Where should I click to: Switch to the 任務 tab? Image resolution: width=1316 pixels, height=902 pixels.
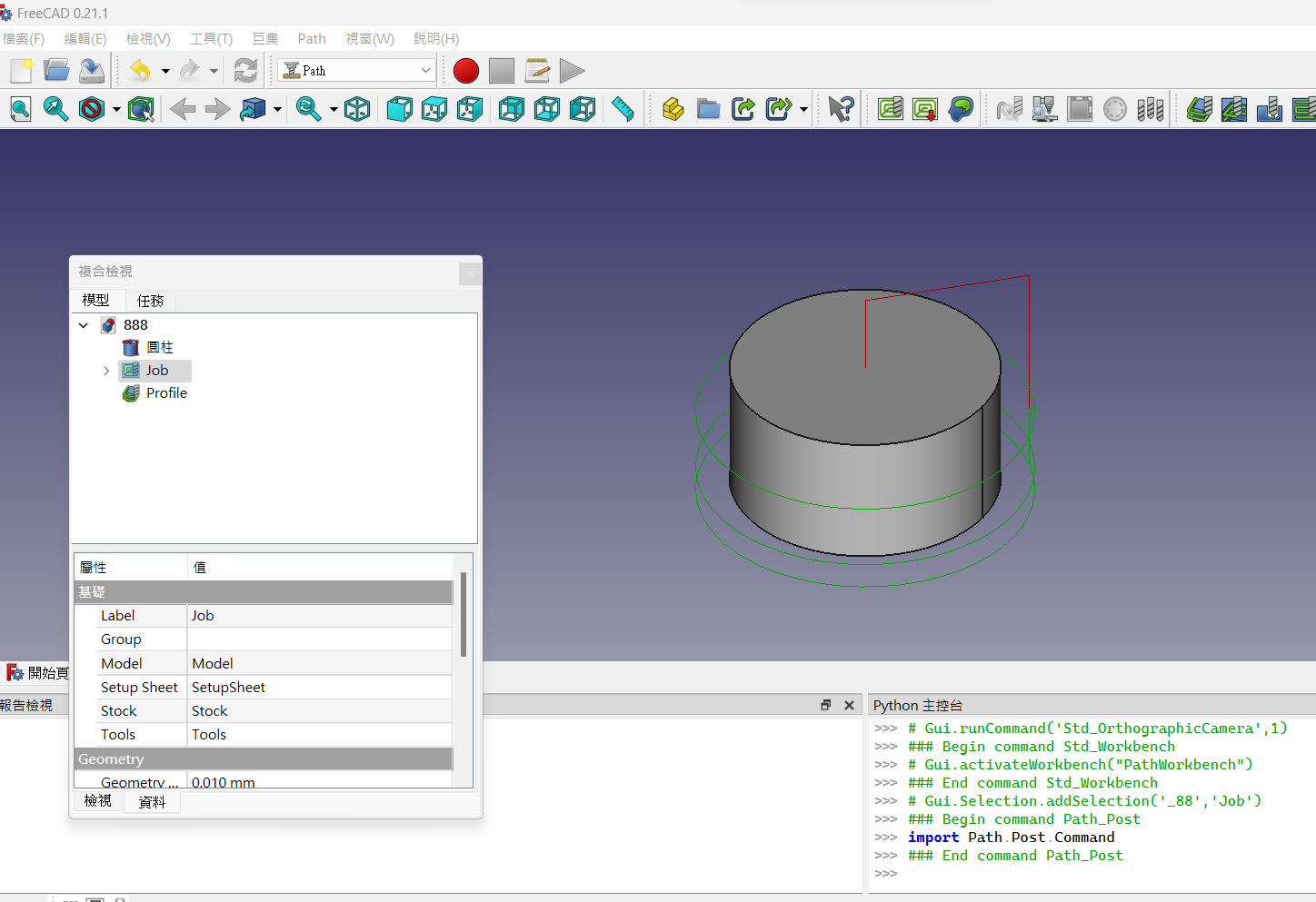pos(151,301)
